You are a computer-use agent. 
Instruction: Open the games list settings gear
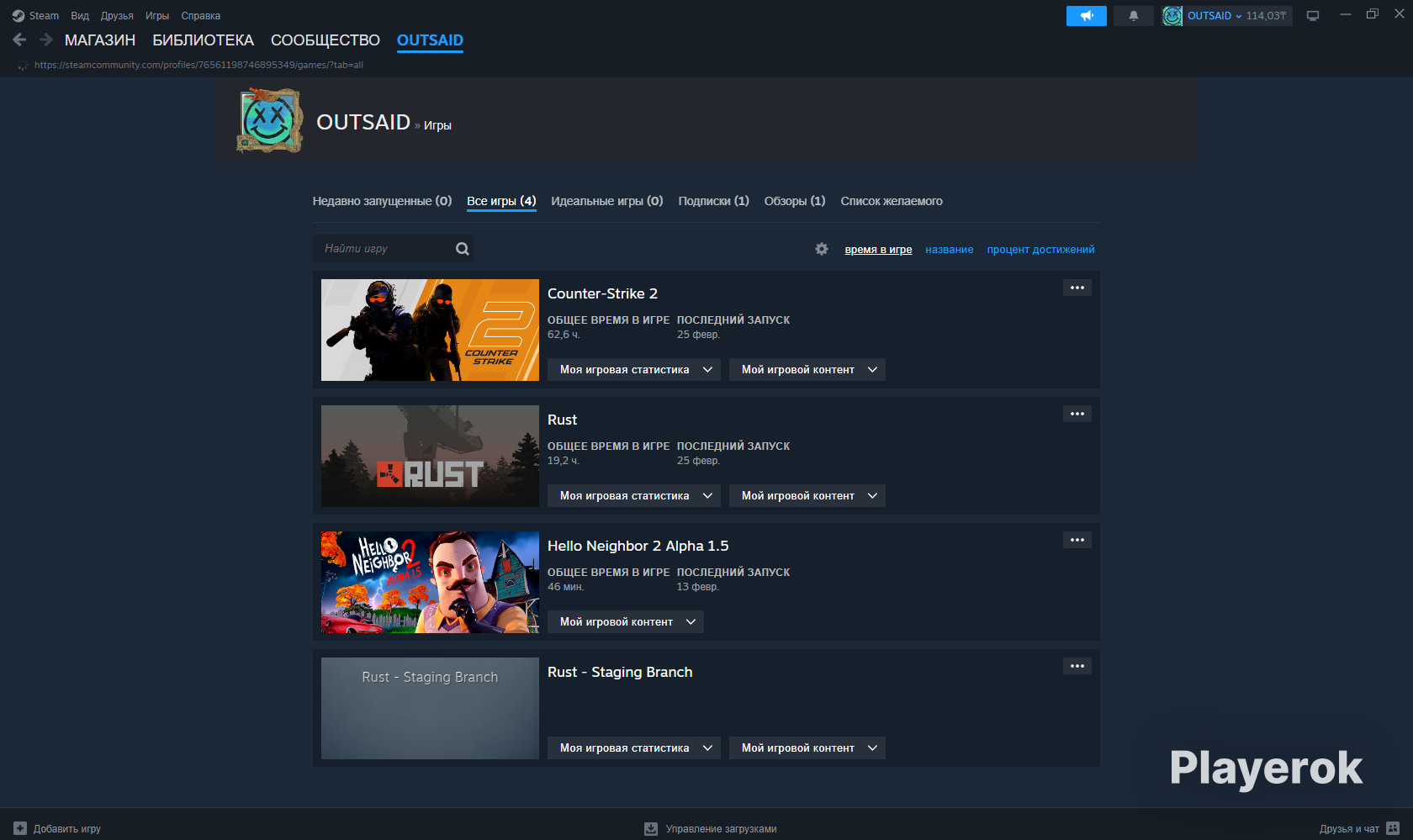point(822,249)
